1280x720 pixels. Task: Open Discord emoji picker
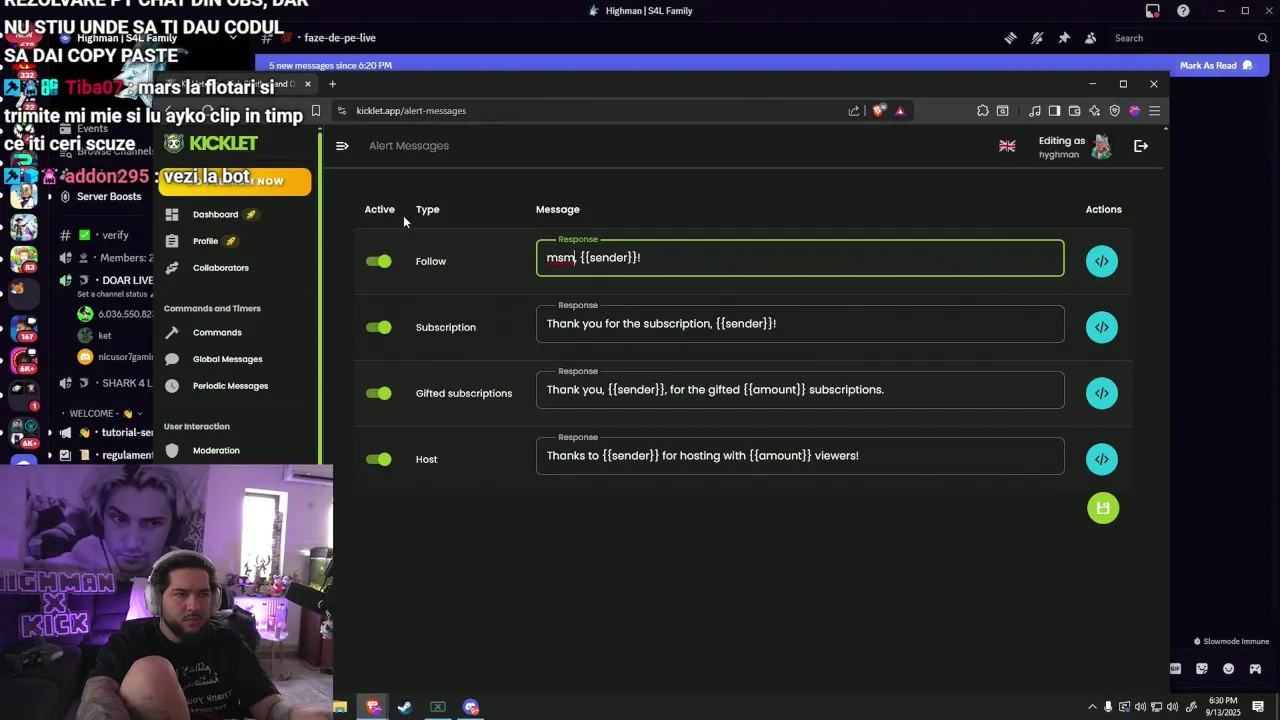click(x=1228, y=669)
